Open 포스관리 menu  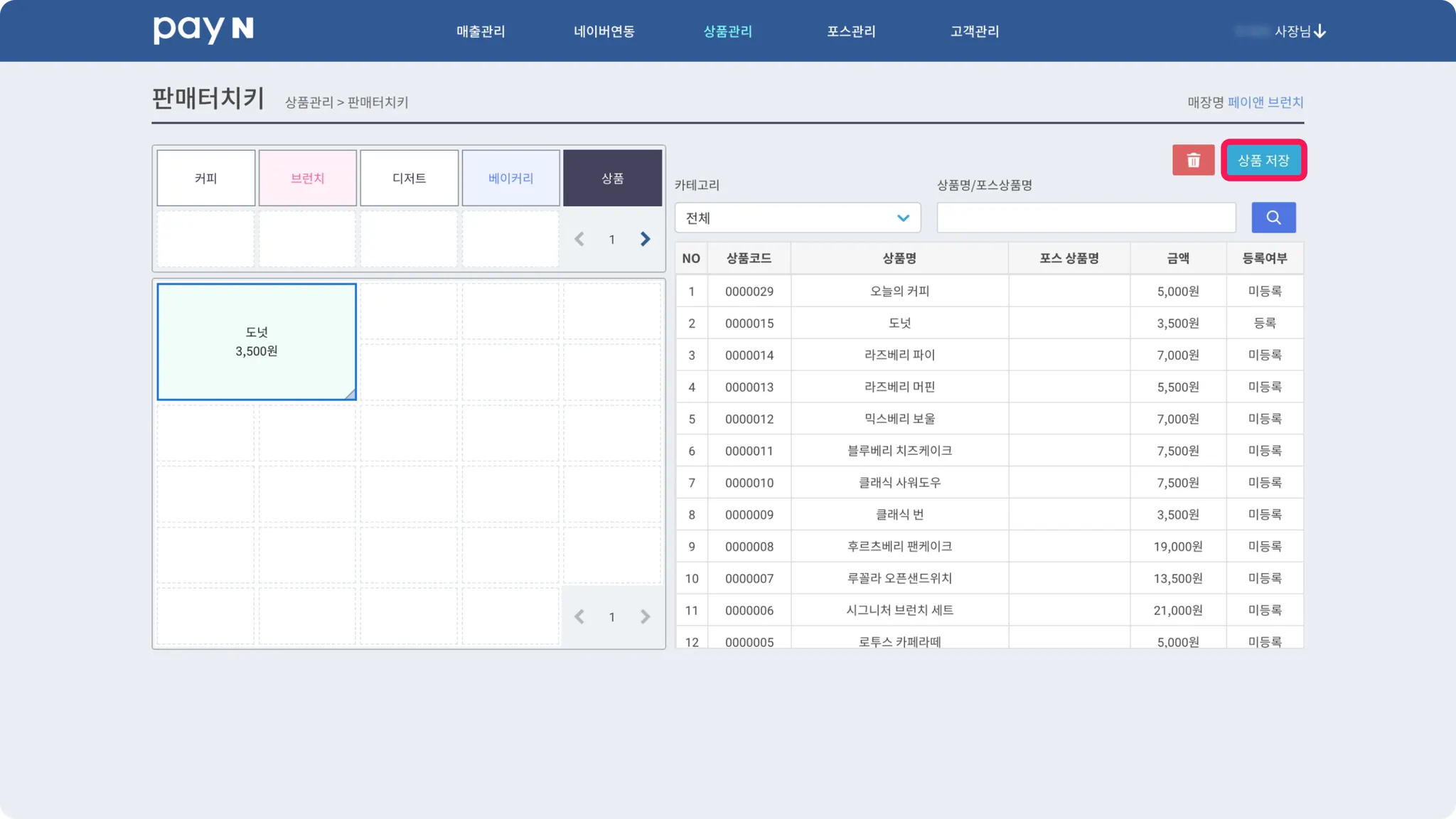pyautogui.click(x=851, y=31)
